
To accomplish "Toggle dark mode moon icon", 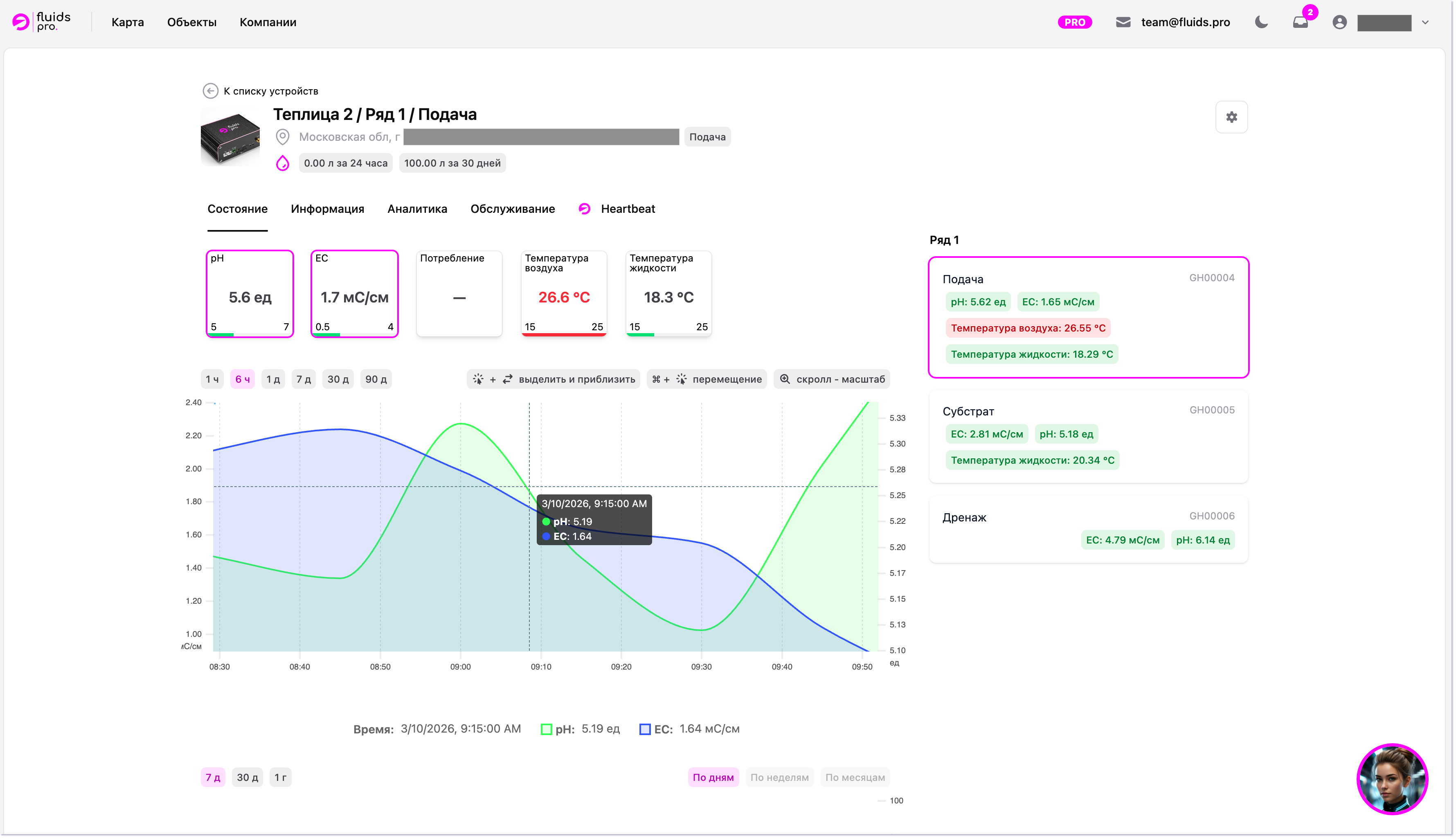I will [1261, 23].
